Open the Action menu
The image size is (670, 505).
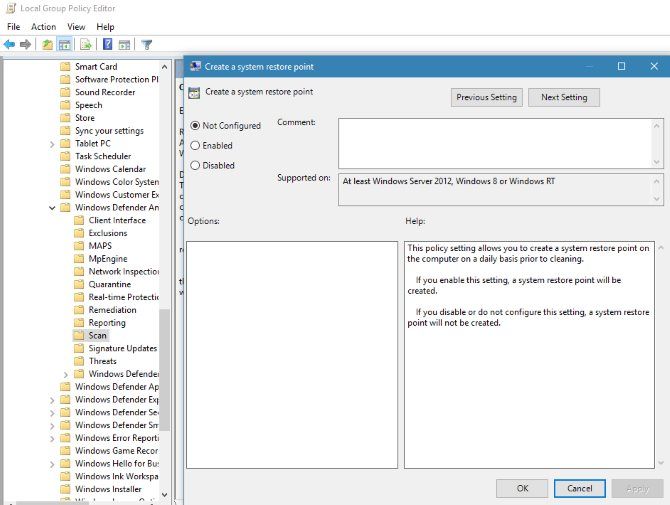tap(44, 26)
